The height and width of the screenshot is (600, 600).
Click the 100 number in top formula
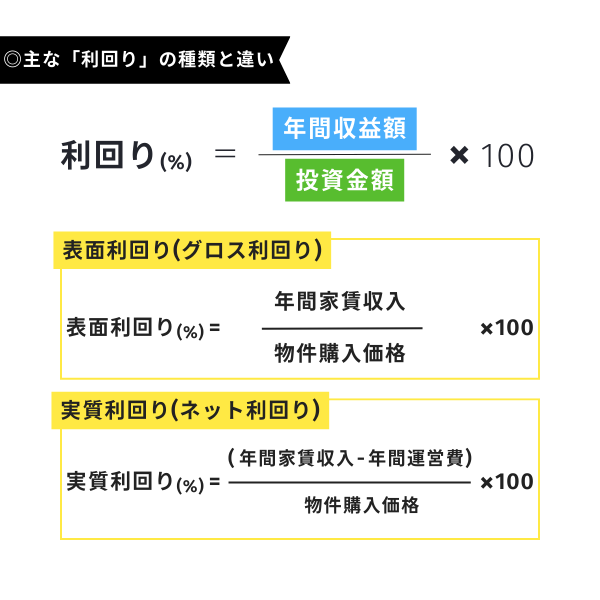(x=507, y=156)
